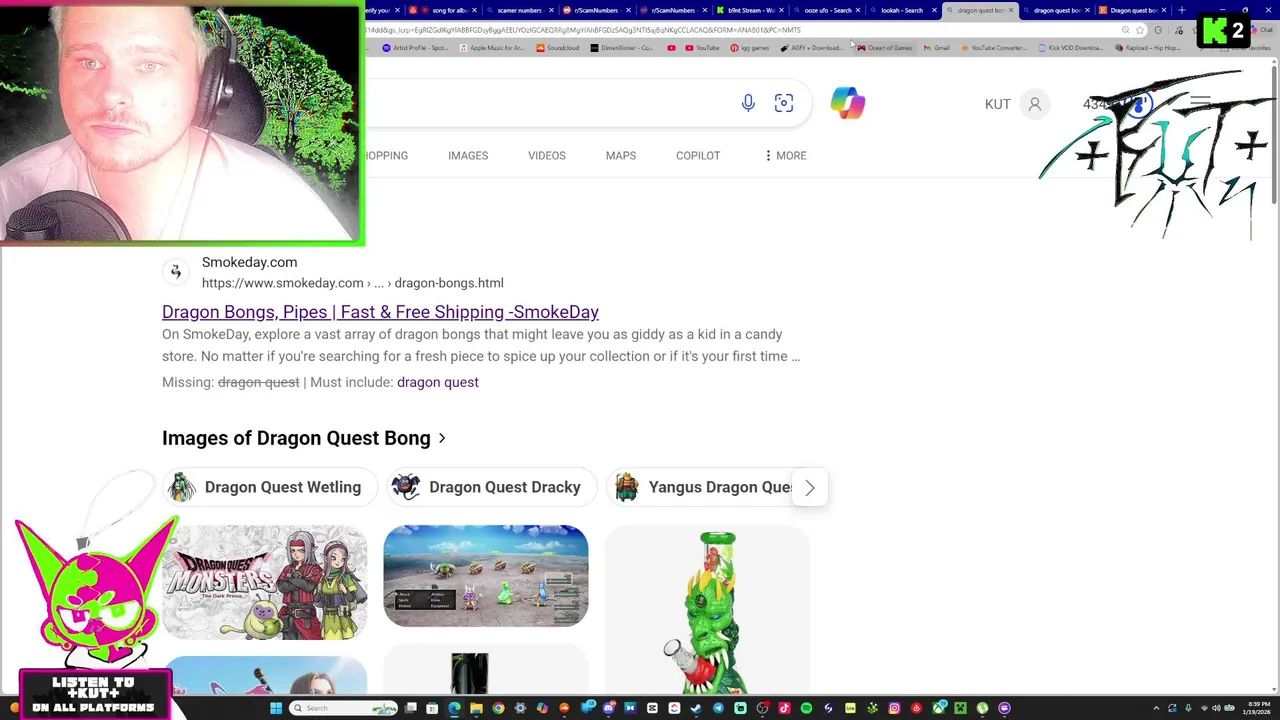Open Smokeday.com site favicon

tap(176, 272)
